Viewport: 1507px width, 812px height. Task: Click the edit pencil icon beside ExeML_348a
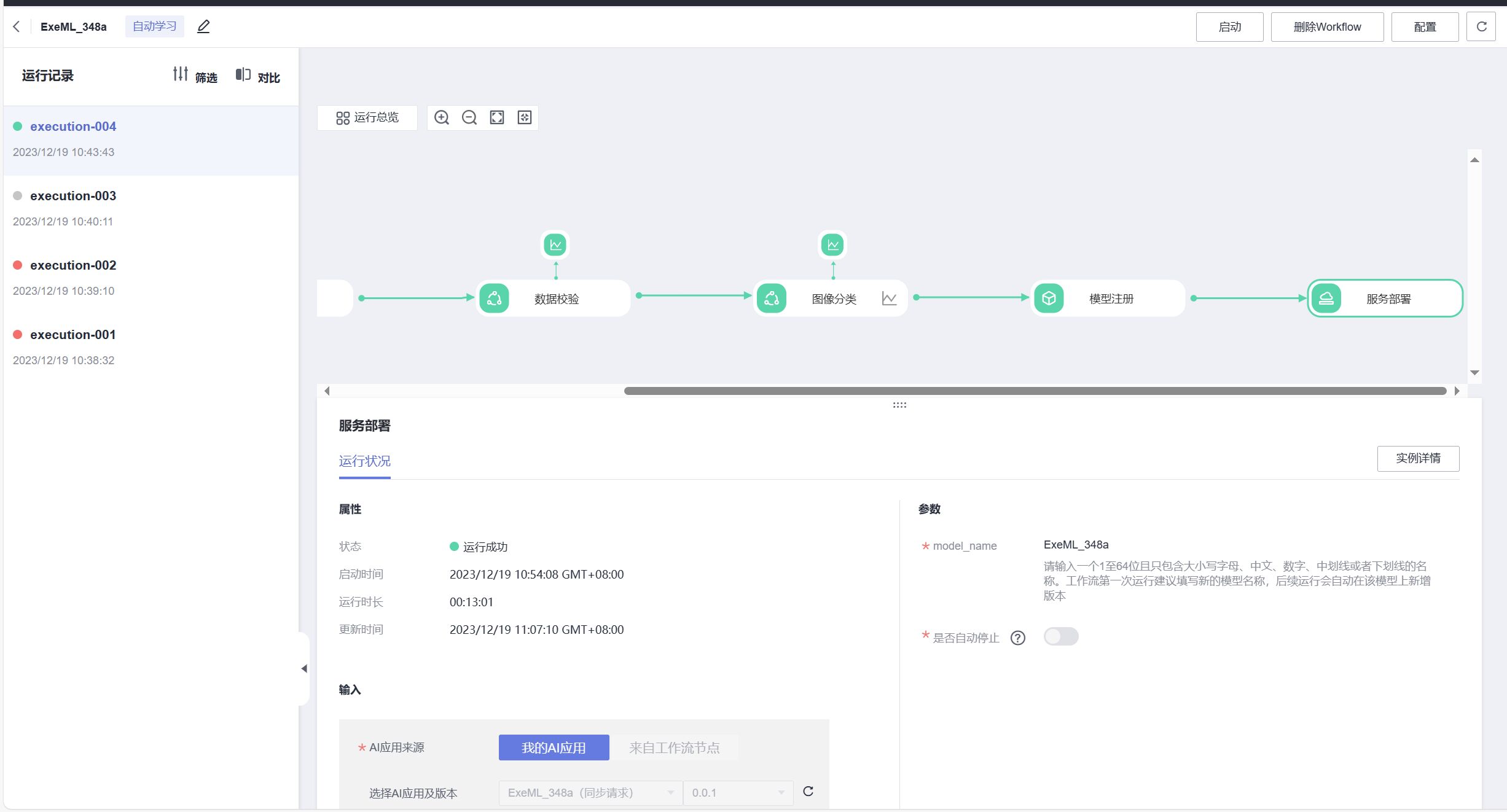(x=203, y=26)
